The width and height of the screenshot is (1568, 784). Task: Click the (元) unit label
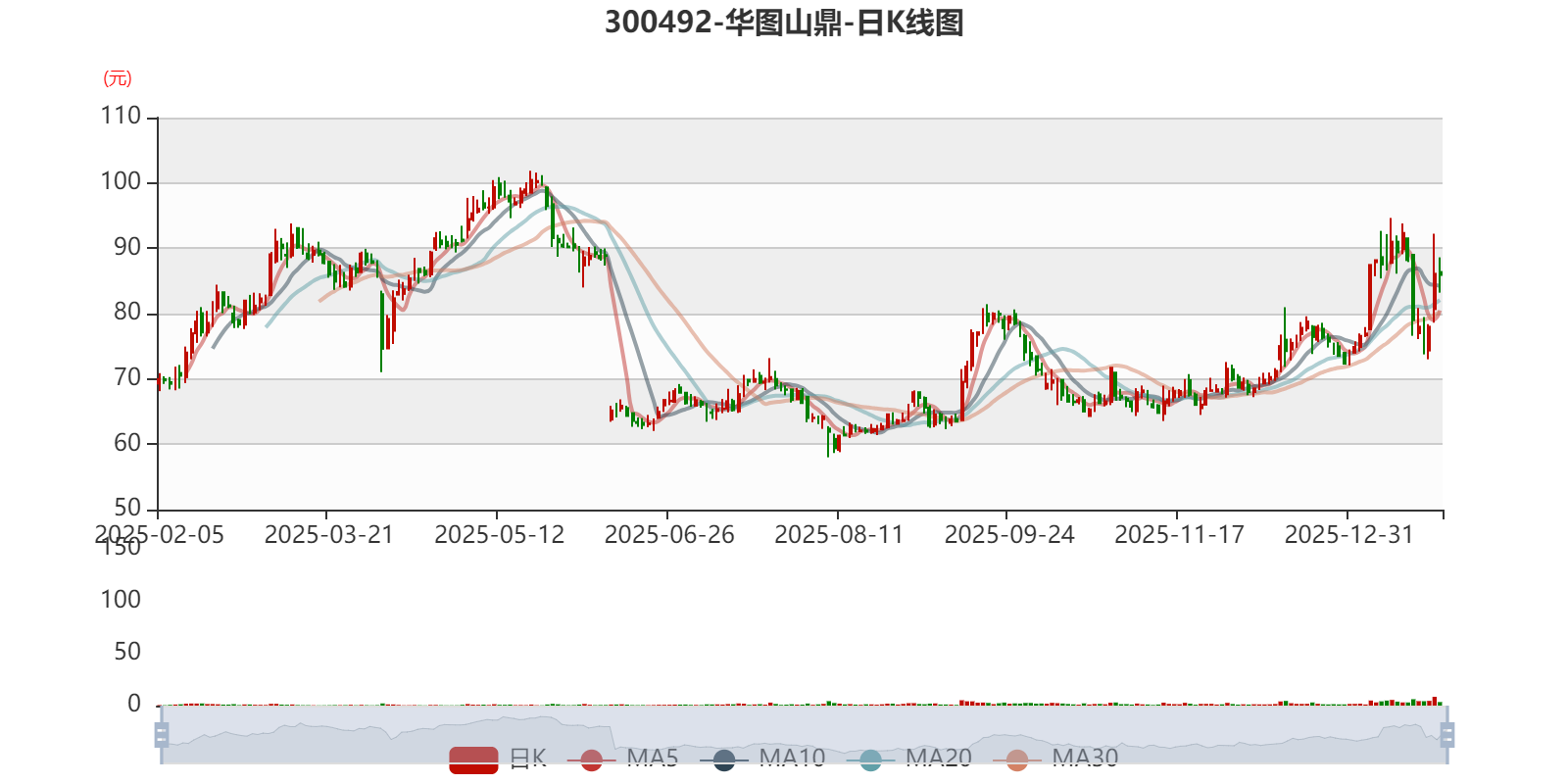pyautogui.click(x=118, y=78)
